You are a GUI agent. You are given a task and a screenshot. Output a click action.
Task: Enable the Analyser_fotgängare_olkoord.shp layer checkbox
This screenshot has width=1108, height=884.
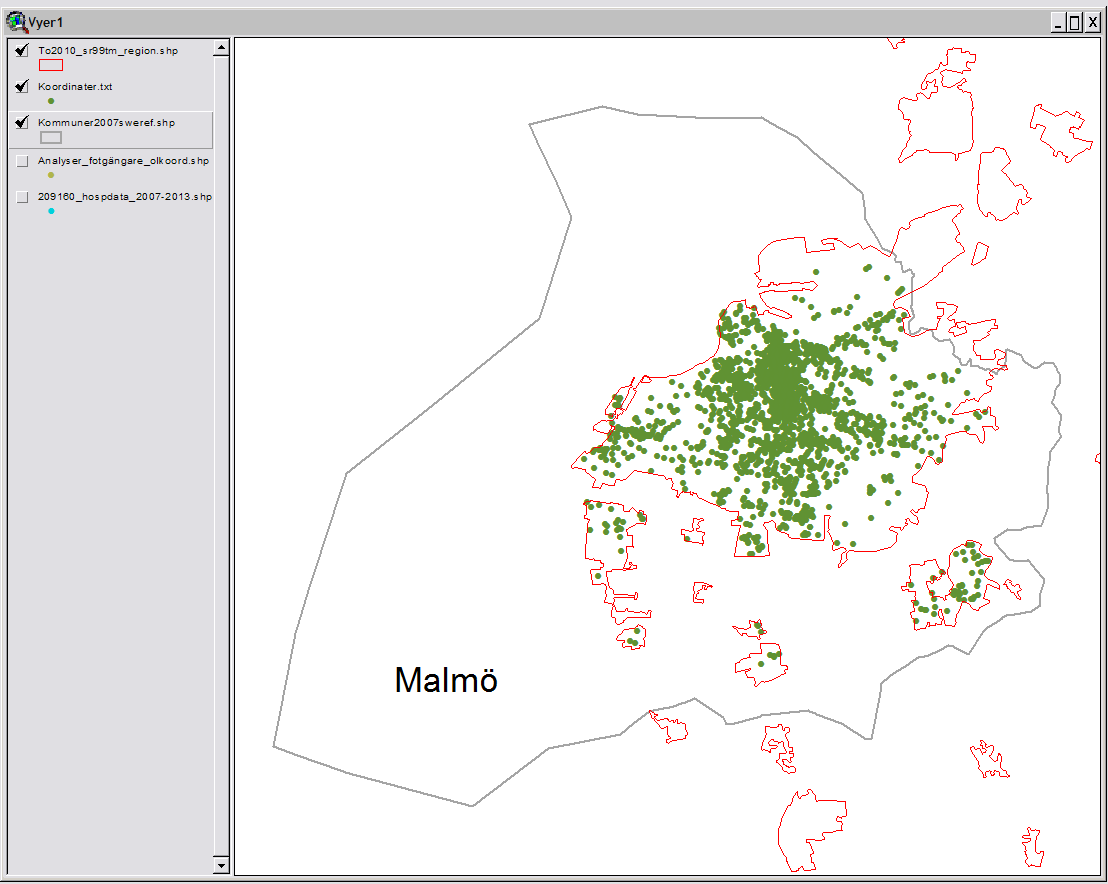[22, 161]
